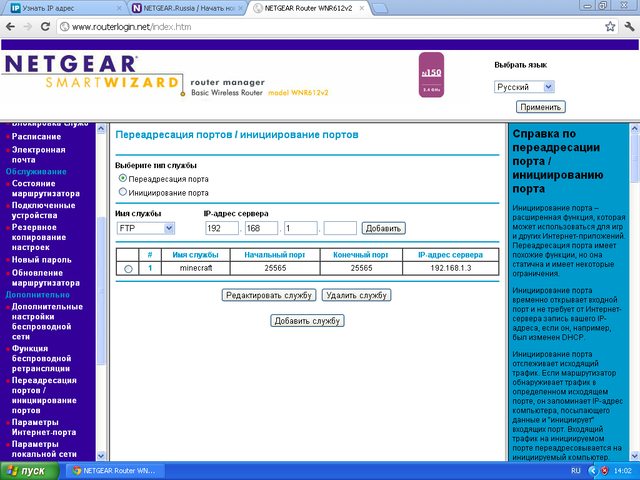Click the RU language indicator in the tray
The image size is (640, 480).
[x=576, y=471]
